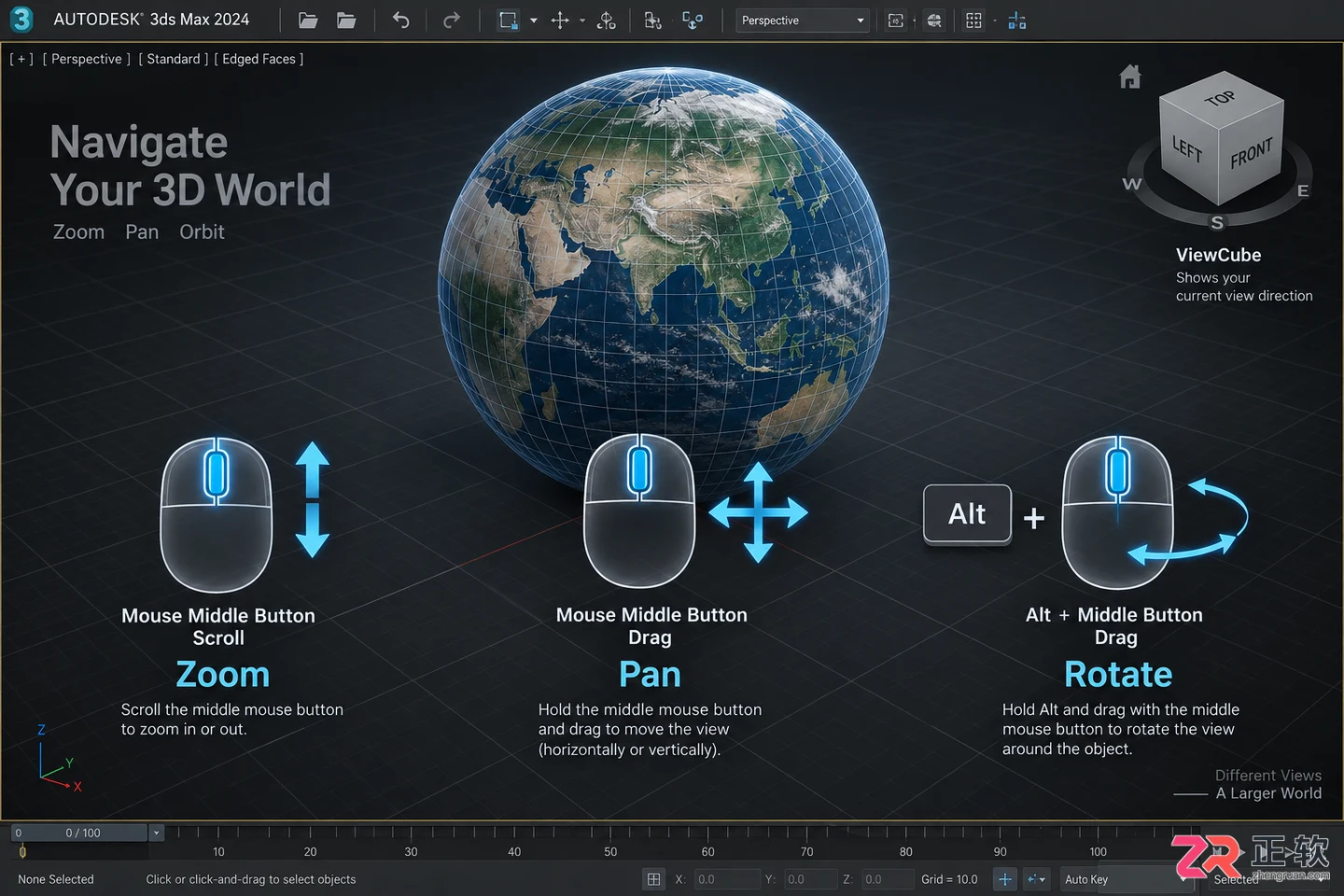The height and width of the screenshot is (896, 1344).
Task: Select the rectangular selection region tool
Action: pos(508,21)
